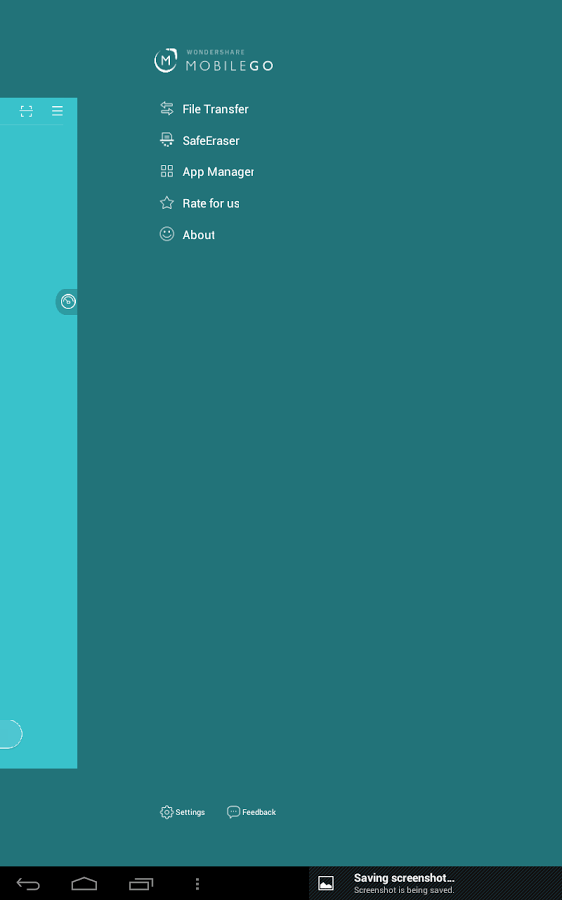This screenshot has height=900, width=562.
Task: Click the Feedback speech bubble icon
Action: pos(233,812)
